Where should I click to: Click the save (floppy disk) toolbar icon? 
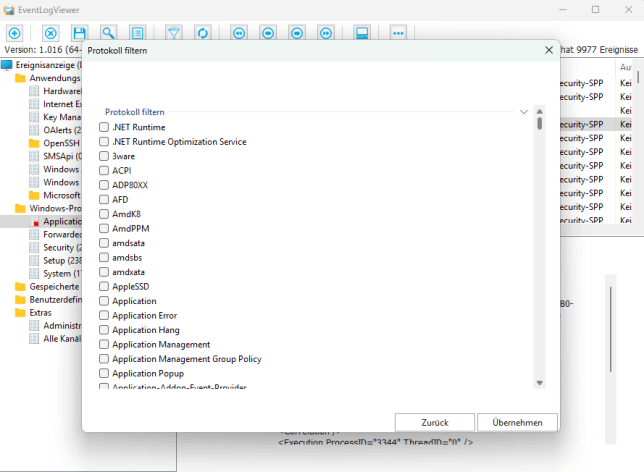coord(79,33)
